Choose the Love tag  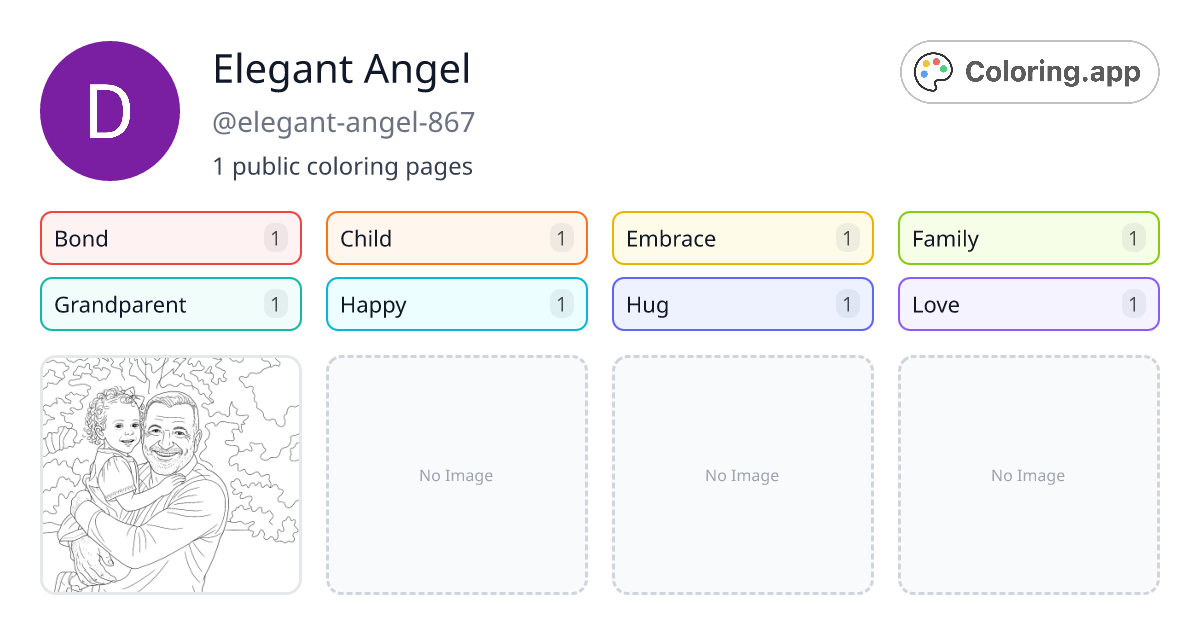(x=1029, y=304)
